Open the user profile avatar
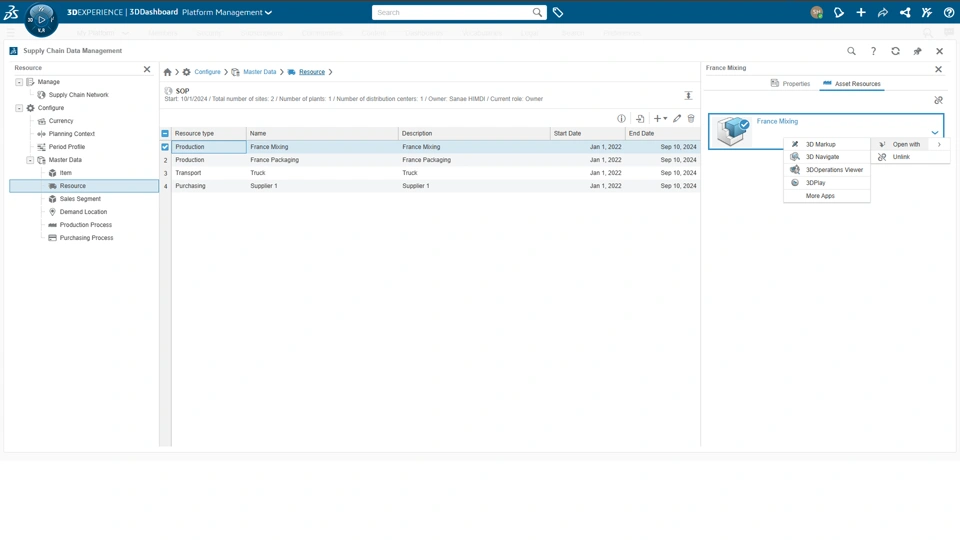The width and height of the screenshot is (960, 540). 816,12
